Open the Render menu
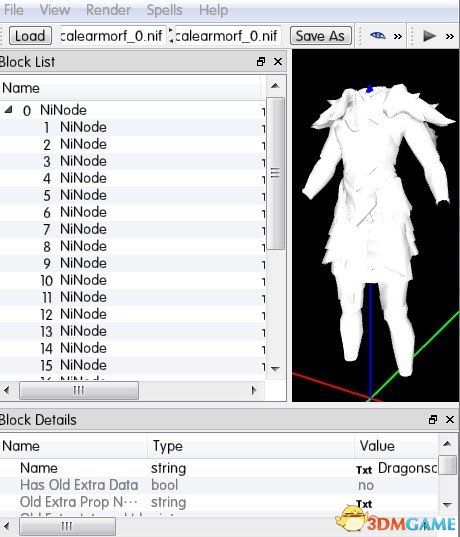 (108, 10)
